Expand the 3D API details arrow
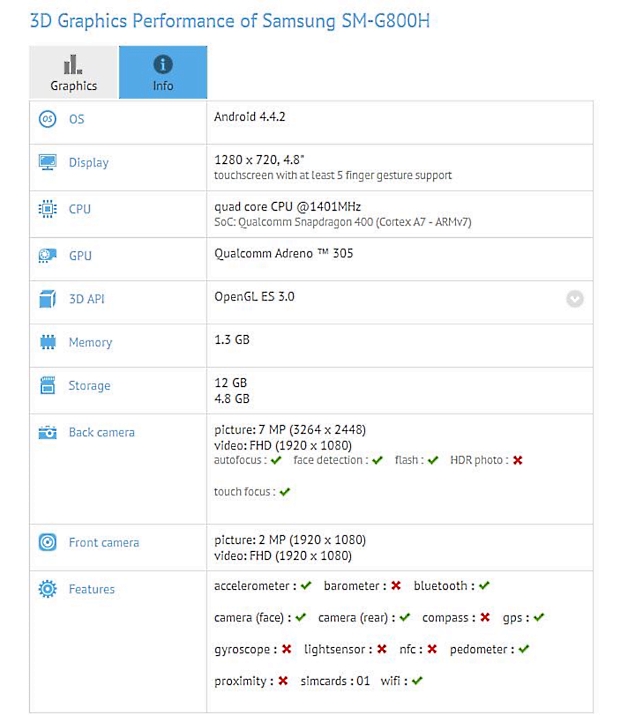628x715 pixels. pos(574,299)
